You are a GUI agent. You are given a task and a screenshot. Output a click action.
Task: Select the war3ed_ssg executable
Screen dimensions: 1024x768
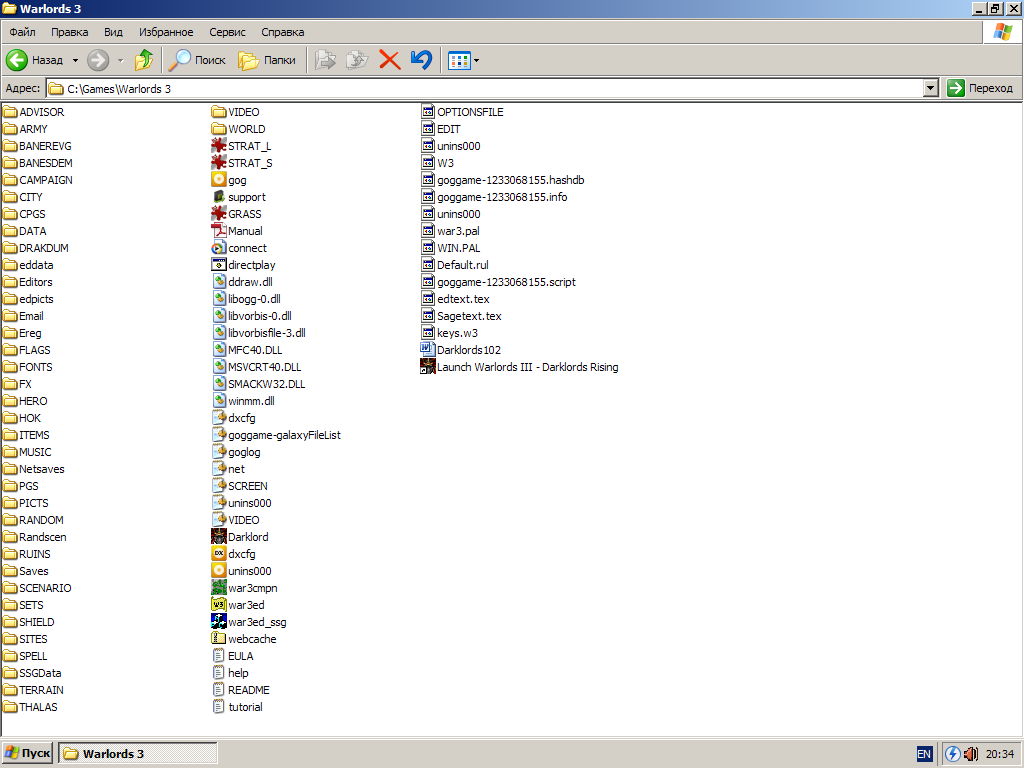point(249,621)
